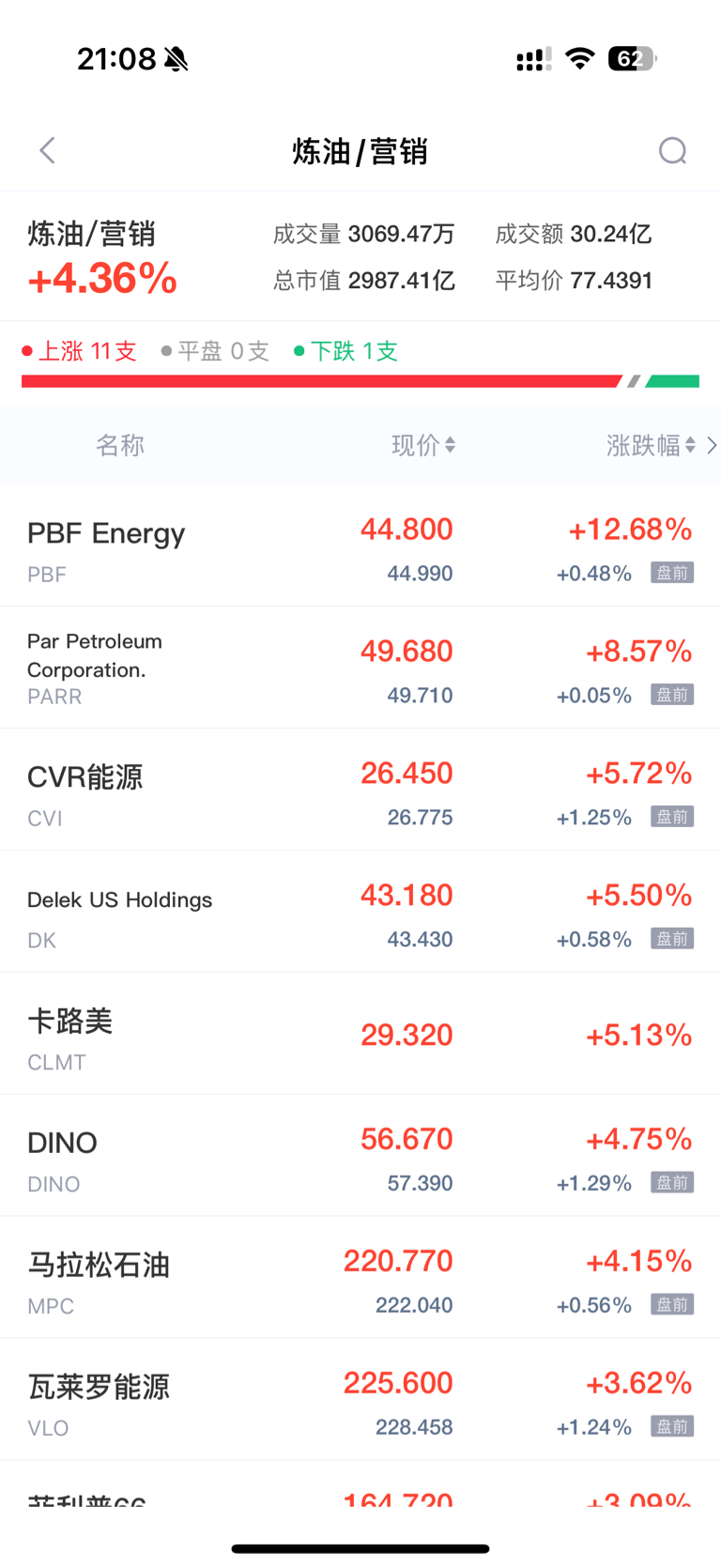Screen dimensions: 721x1568
Task: Tap the 名称 column header
Action: pos(120,445)
